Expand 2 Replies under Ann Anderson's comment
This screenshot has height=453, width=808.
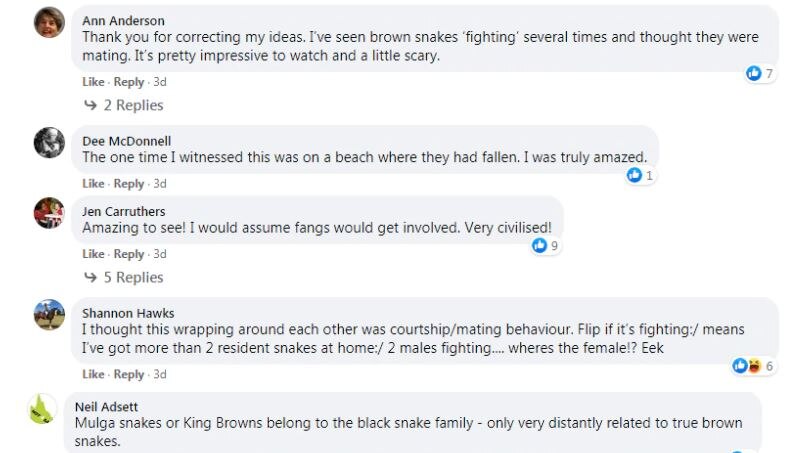click(x=124, y=105)
